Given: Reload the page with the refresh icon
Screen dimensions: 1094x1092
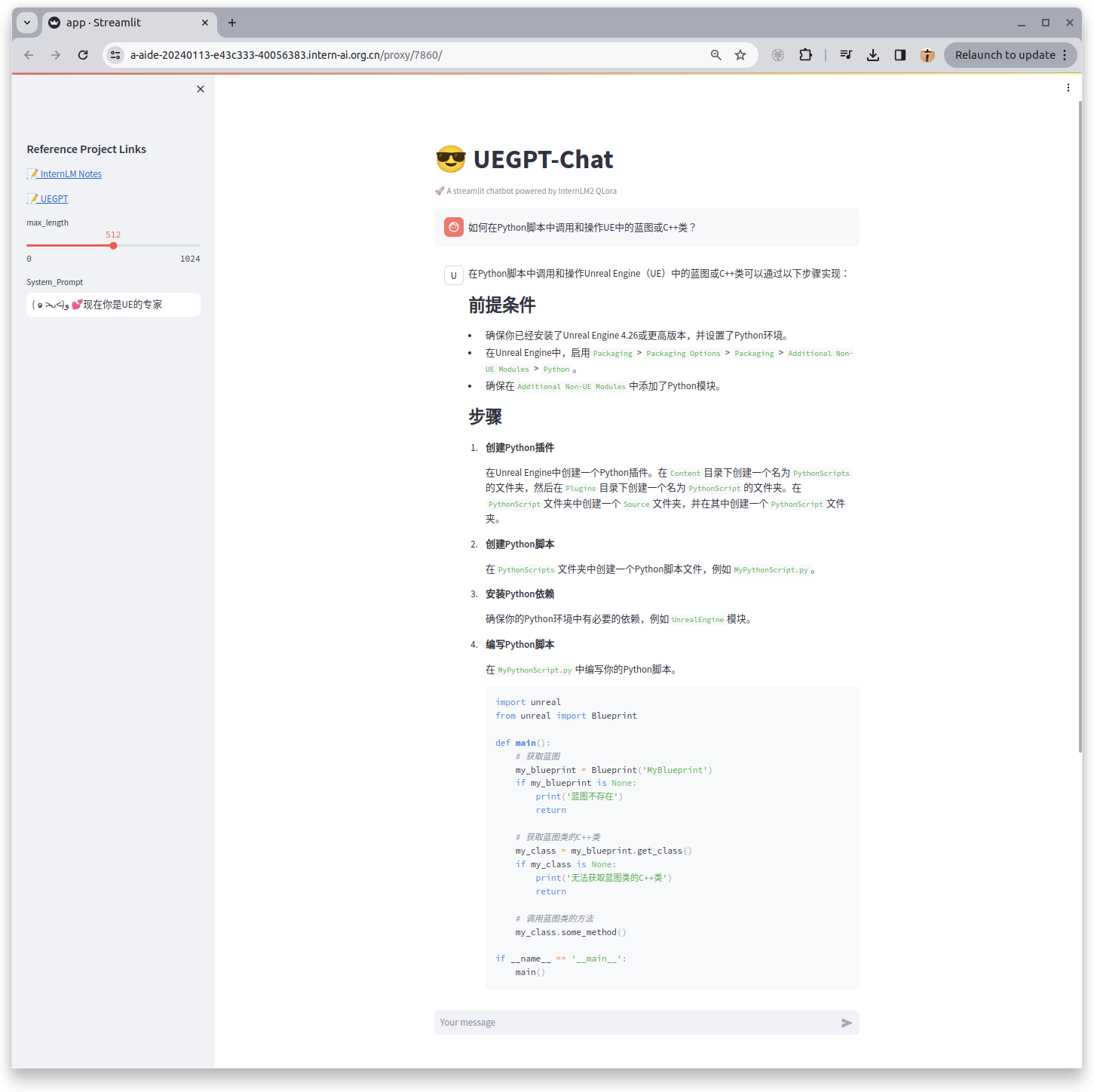Looking at the screenshot, I should click(83, 55).
